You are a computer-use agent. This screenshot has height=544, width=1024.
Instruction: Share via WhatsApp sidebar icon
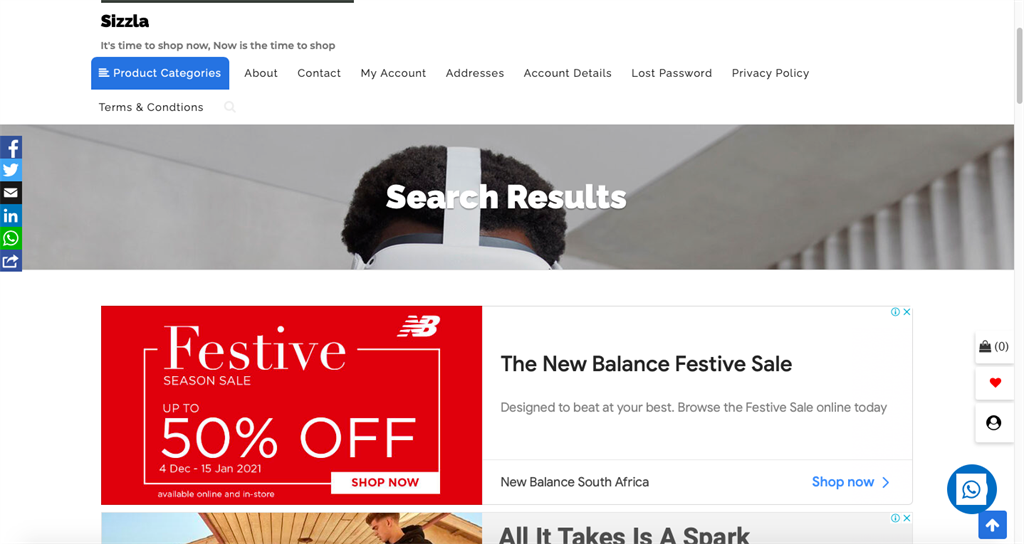pos(10,238)
